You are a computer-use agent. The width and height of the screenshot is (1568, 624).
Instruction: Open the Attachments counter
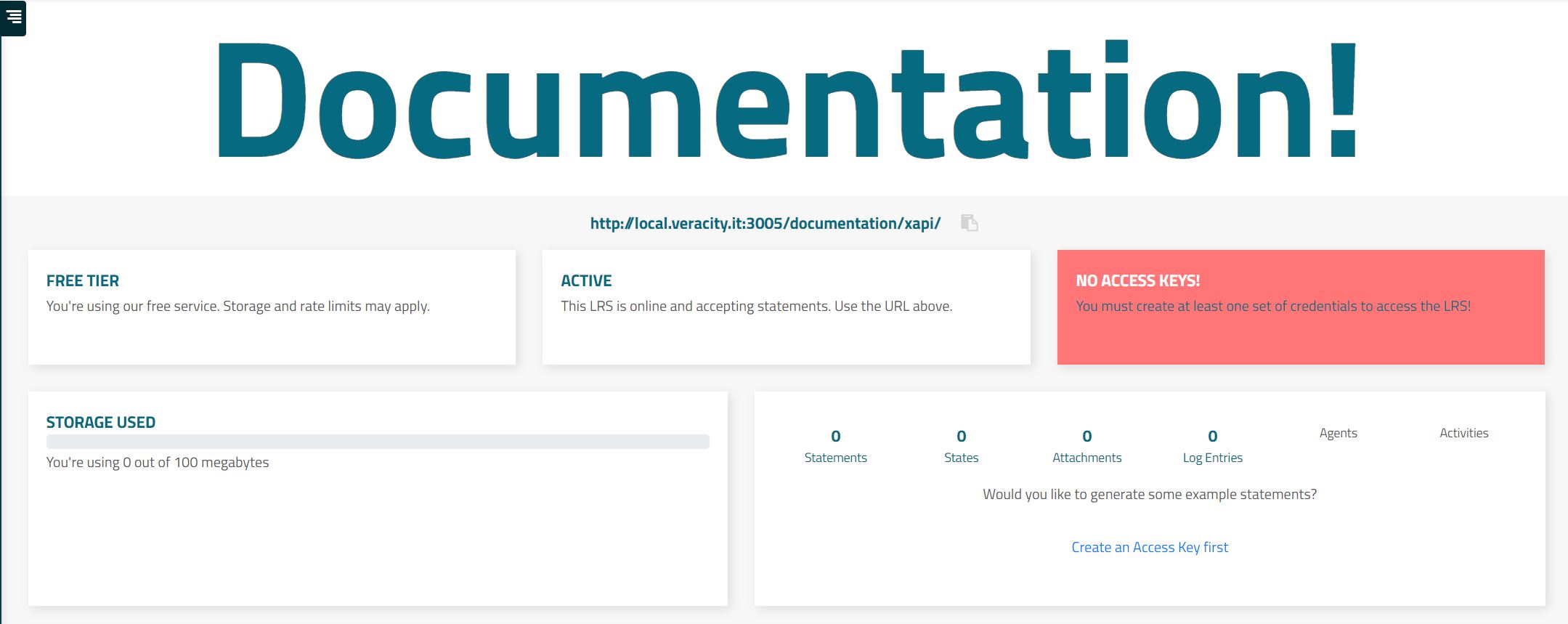point(1086,446)
